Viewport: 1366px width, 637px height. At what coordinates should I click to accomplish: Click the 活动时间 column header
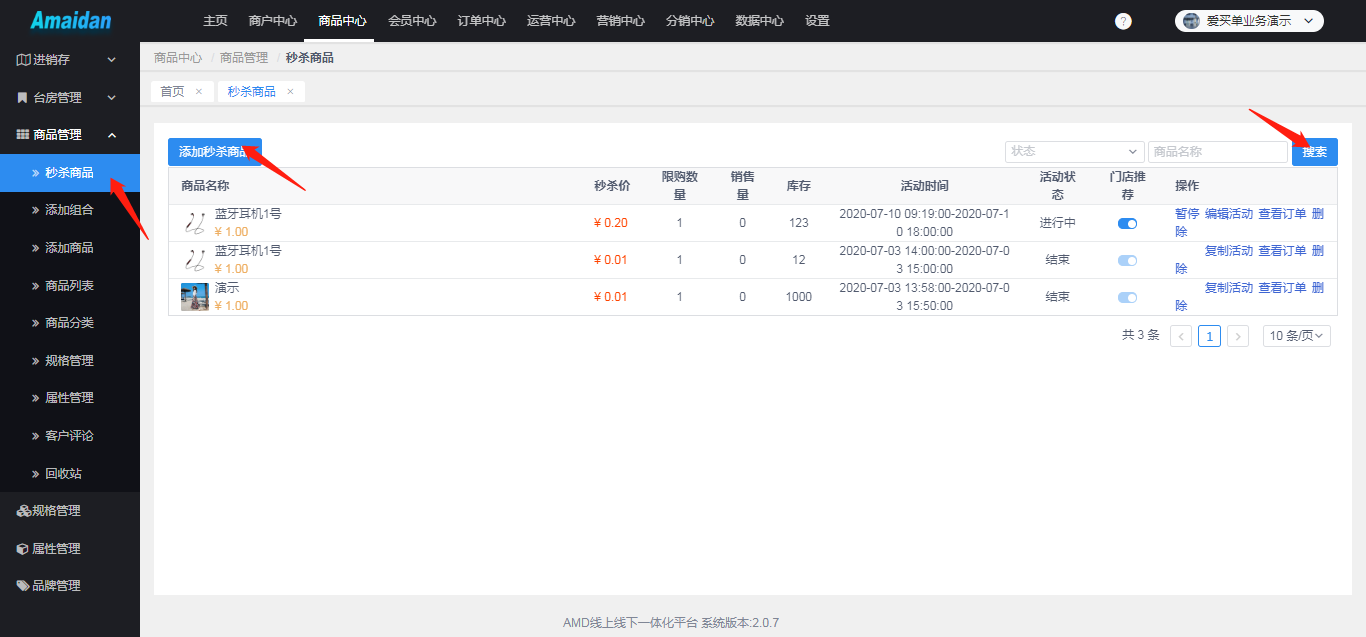925,186
